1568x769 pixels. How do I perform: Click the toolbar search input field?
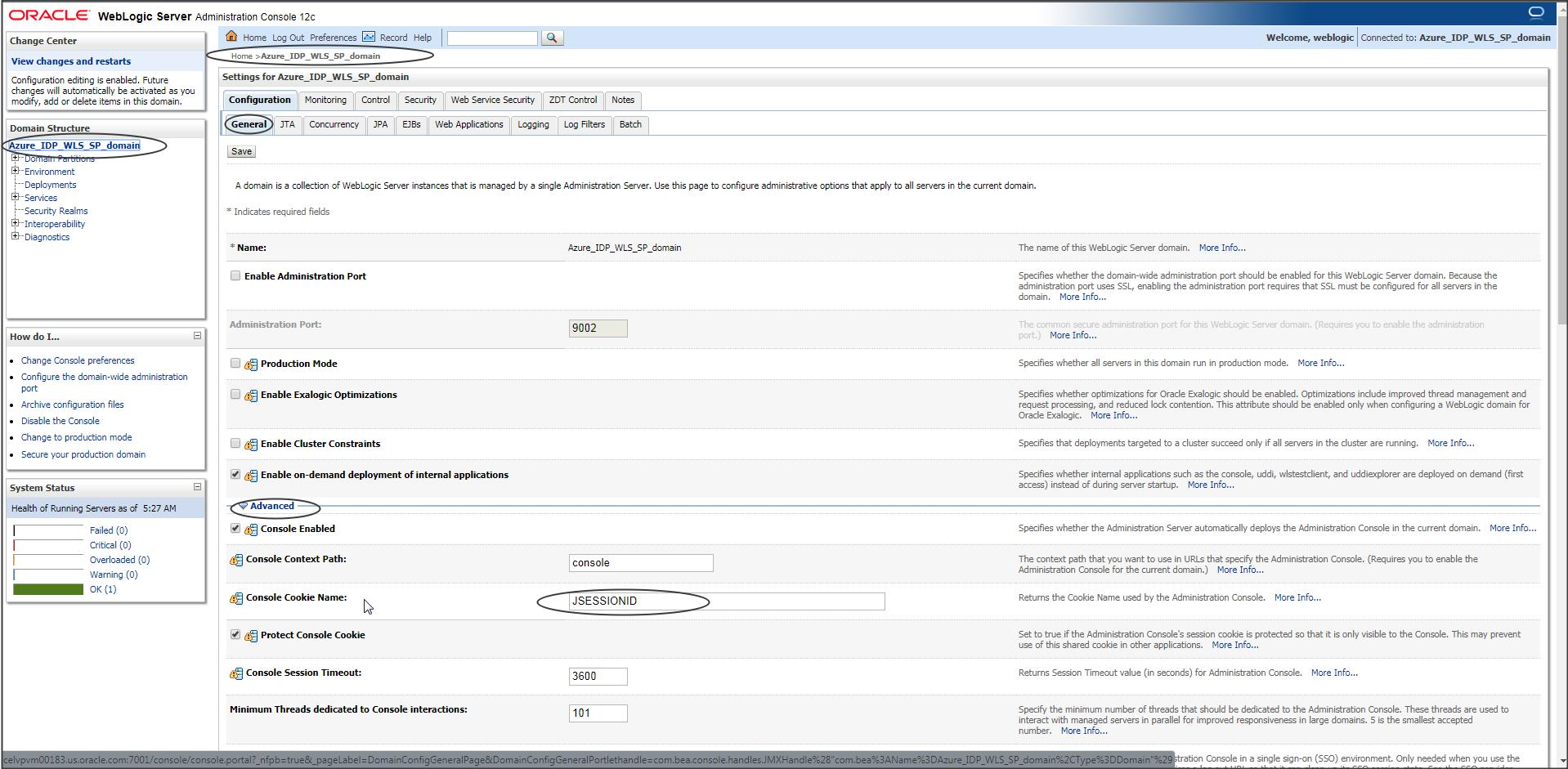pyautogui.click(x=492, y=38)
